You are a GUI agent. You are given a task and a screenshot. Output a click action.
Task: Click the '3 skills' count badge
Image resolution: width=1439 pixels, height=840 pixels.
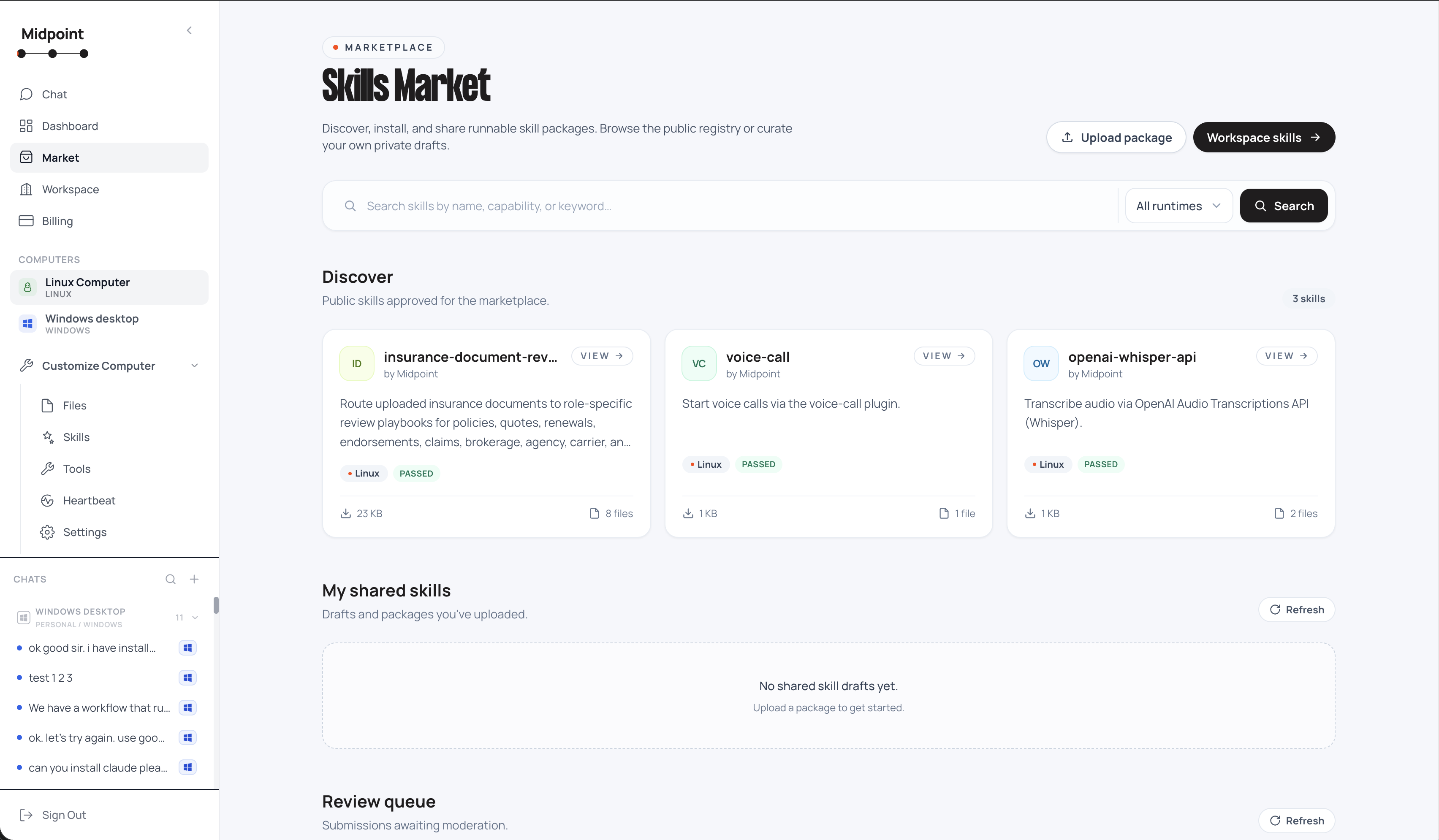tap(1309, 299)
